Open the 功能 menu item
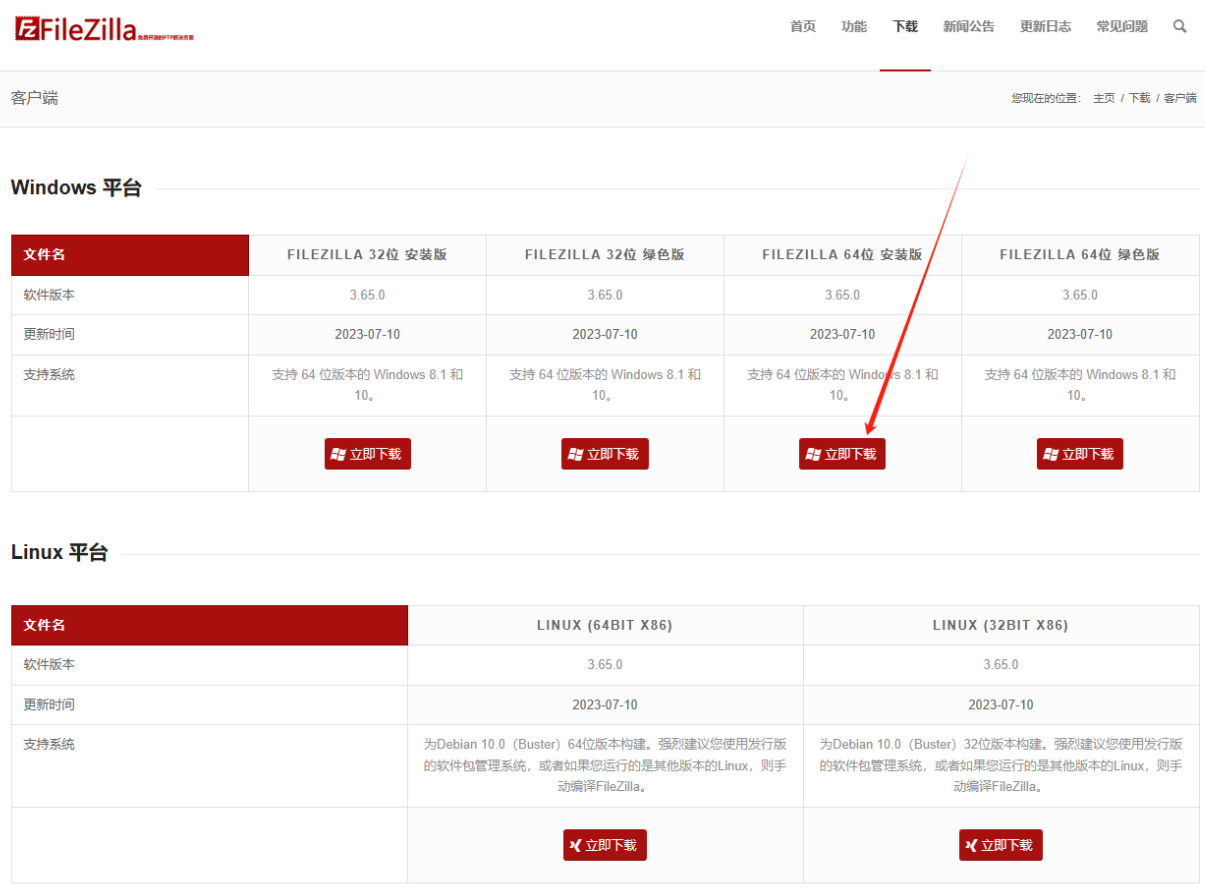 [x=854, y=27]
